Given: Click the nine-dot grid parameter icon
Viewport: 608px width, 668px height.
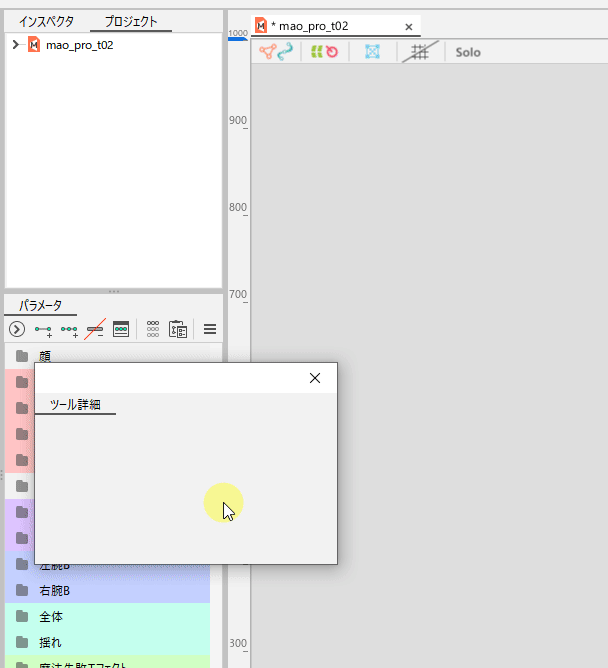Looking at the screenshot, I should coord(153,329).
